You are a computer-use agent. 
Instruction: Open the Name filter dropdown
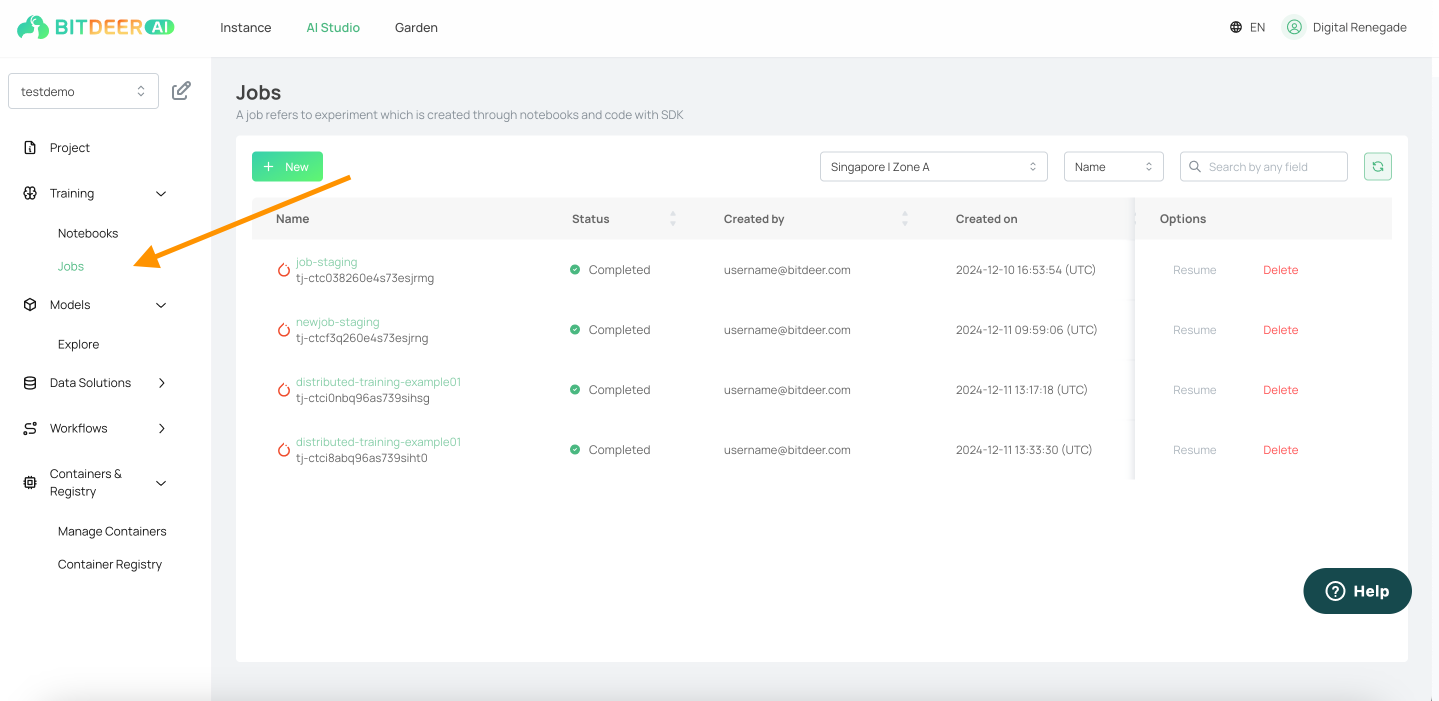[1114, 167]
